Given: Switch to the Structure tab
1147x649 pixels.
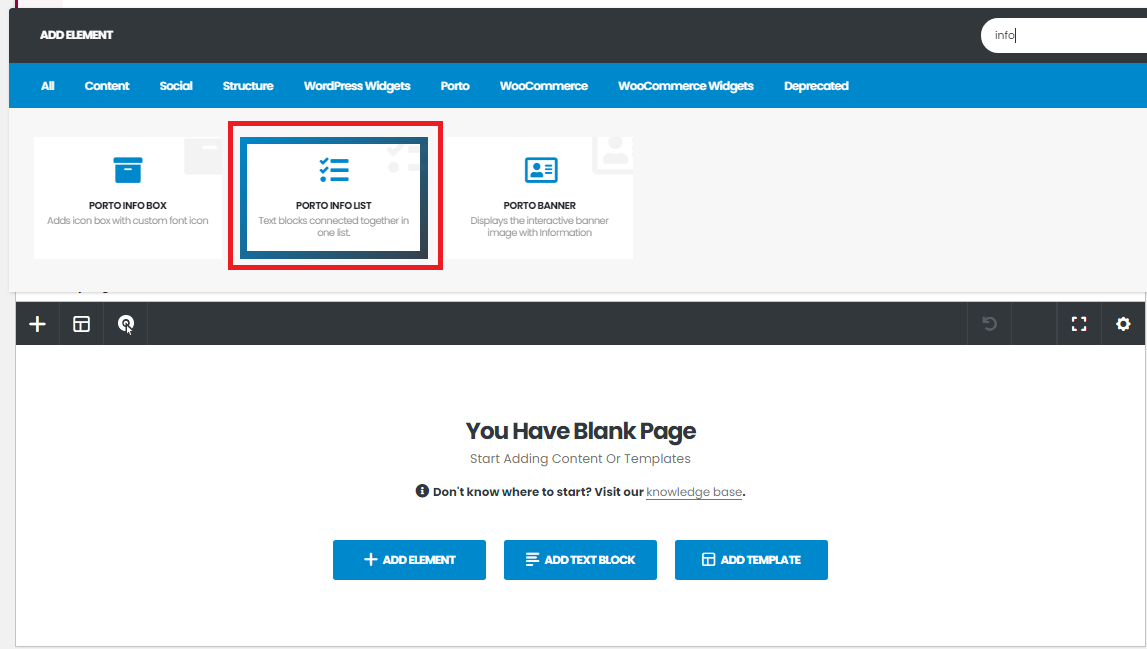Looking at the screenshot, I should pos(248,86).
